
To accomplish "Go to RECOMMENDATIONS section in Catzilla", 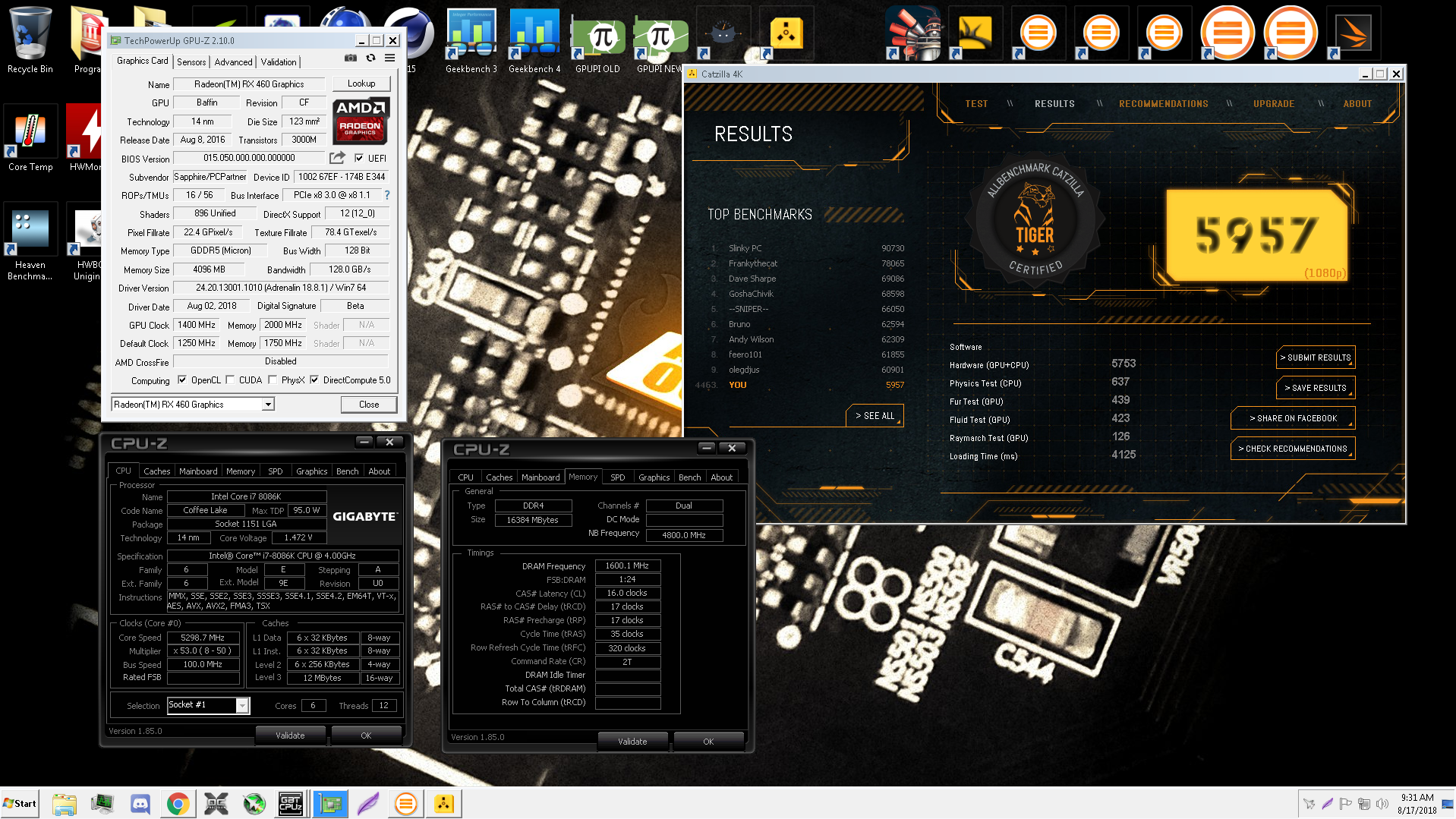I will (1163, 104).
